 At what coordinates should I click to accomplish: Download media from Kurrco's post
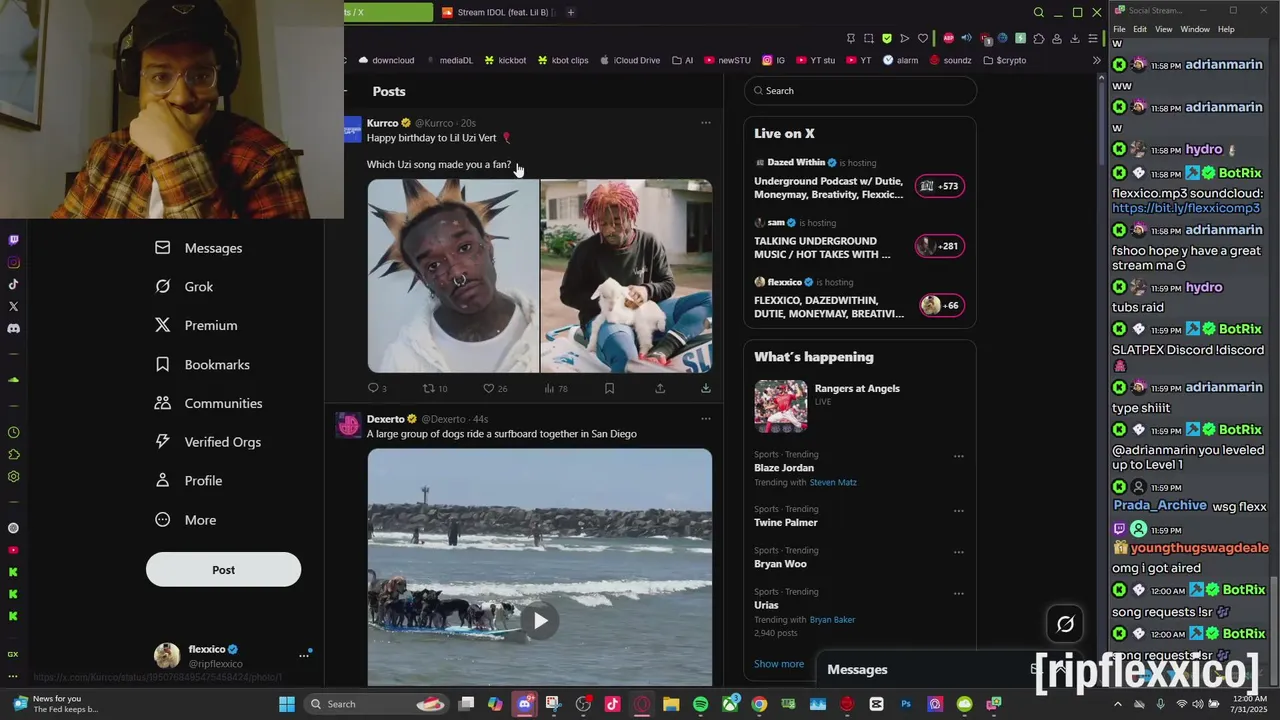tap(706, 388)
